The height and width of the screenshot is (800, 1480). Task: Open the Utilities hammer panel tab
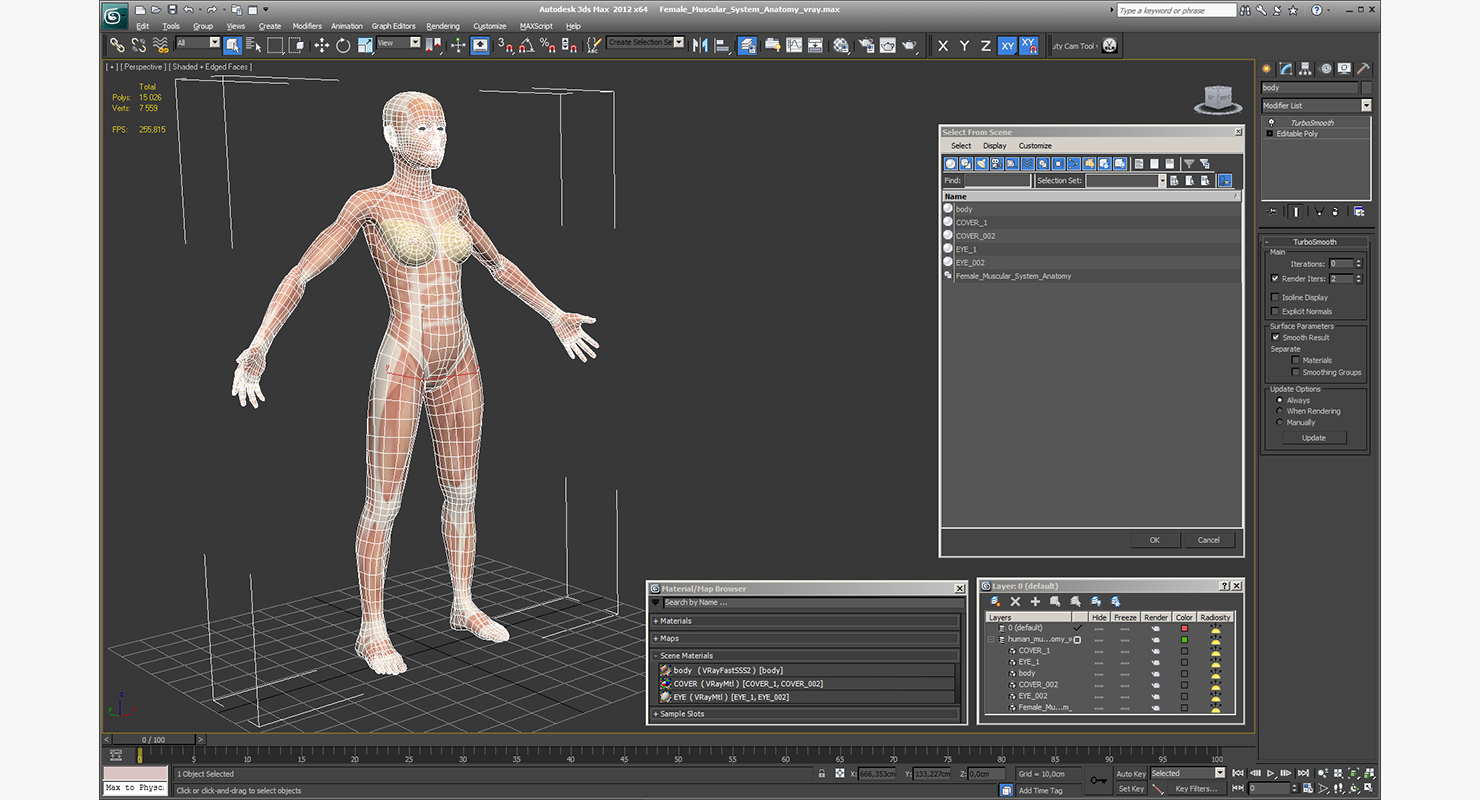tap(1362, 69)
